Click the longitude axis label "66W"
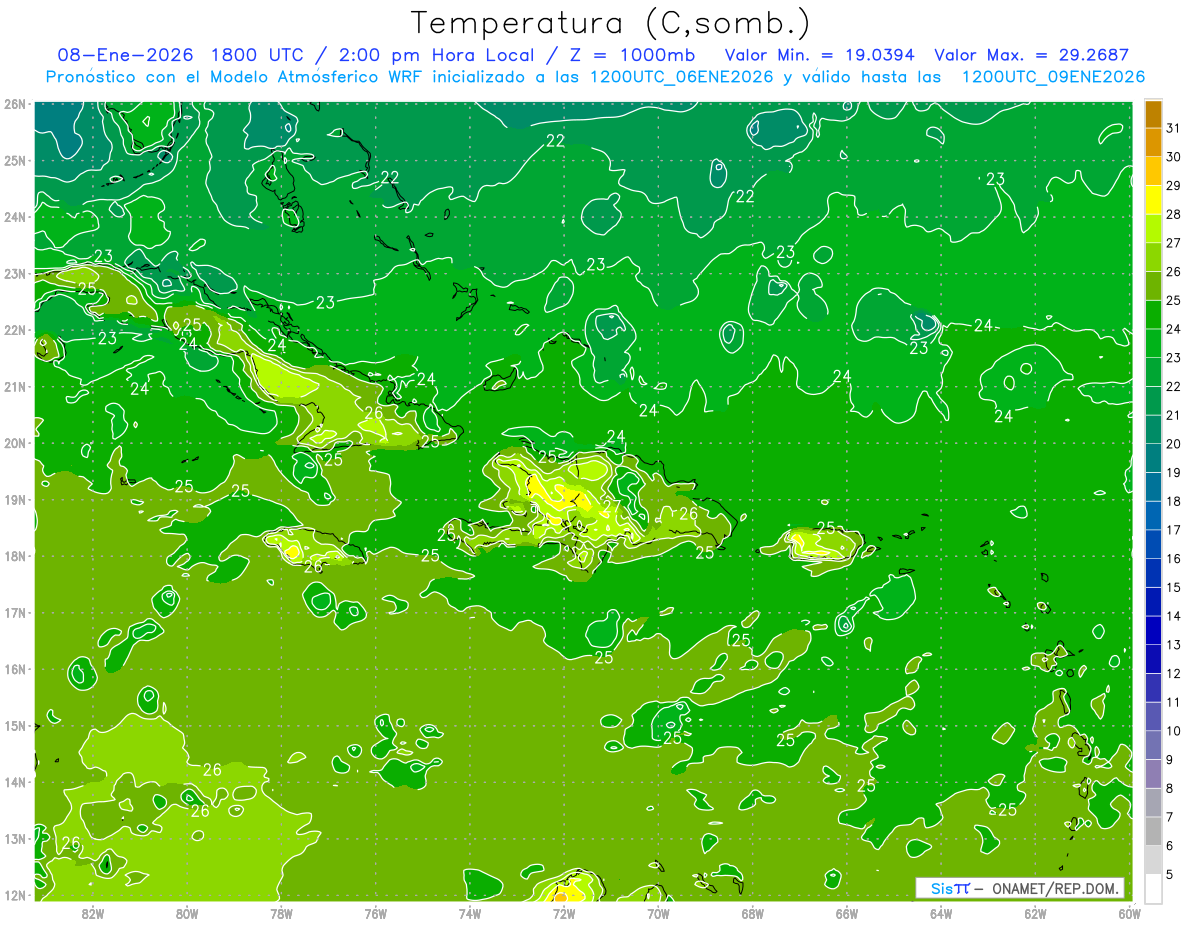 point(846,913)
